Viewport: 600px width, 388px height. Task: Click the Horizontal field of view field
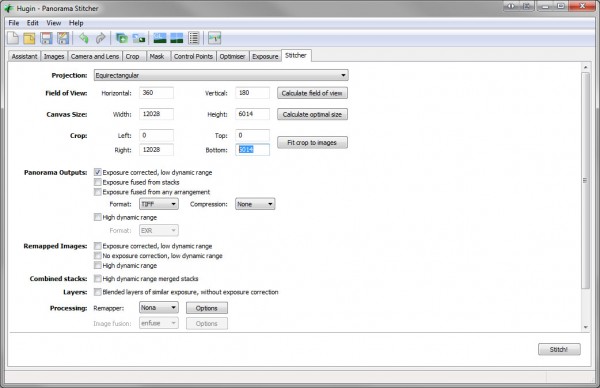click(x=156, y=93)
